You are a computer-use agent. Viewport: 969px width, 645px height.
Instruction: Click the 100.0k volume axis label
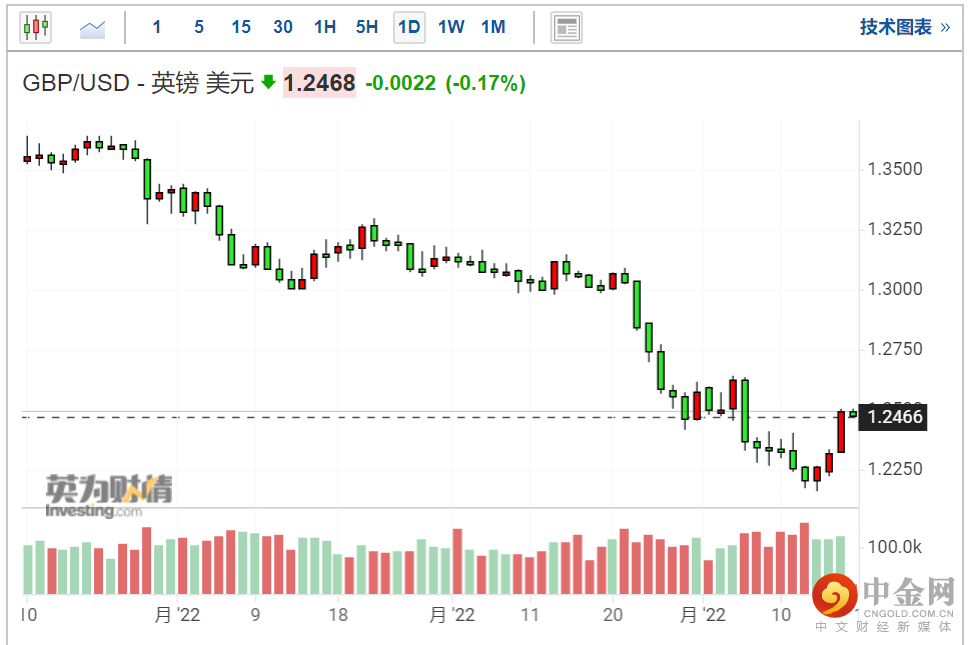894,547
